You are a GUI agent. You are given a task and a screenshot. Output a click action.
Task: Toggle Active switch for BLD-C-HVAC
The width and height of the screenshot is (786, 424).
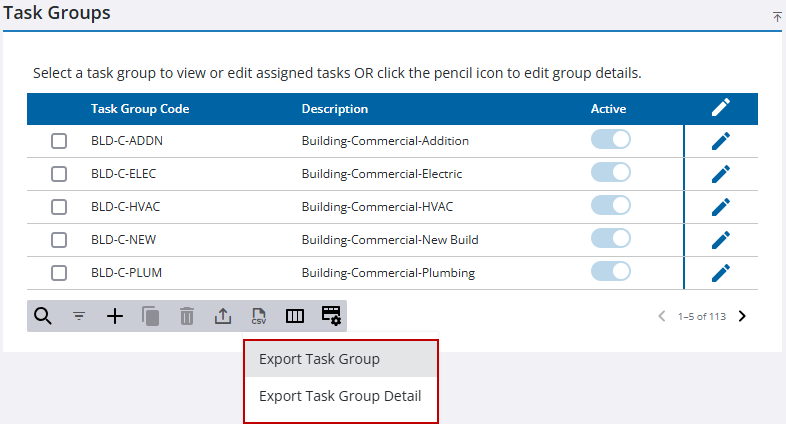pos(611,206)
